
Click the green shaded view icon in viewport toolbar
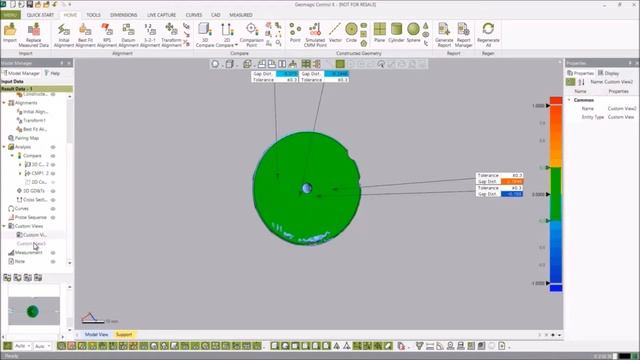click(340, 64)
